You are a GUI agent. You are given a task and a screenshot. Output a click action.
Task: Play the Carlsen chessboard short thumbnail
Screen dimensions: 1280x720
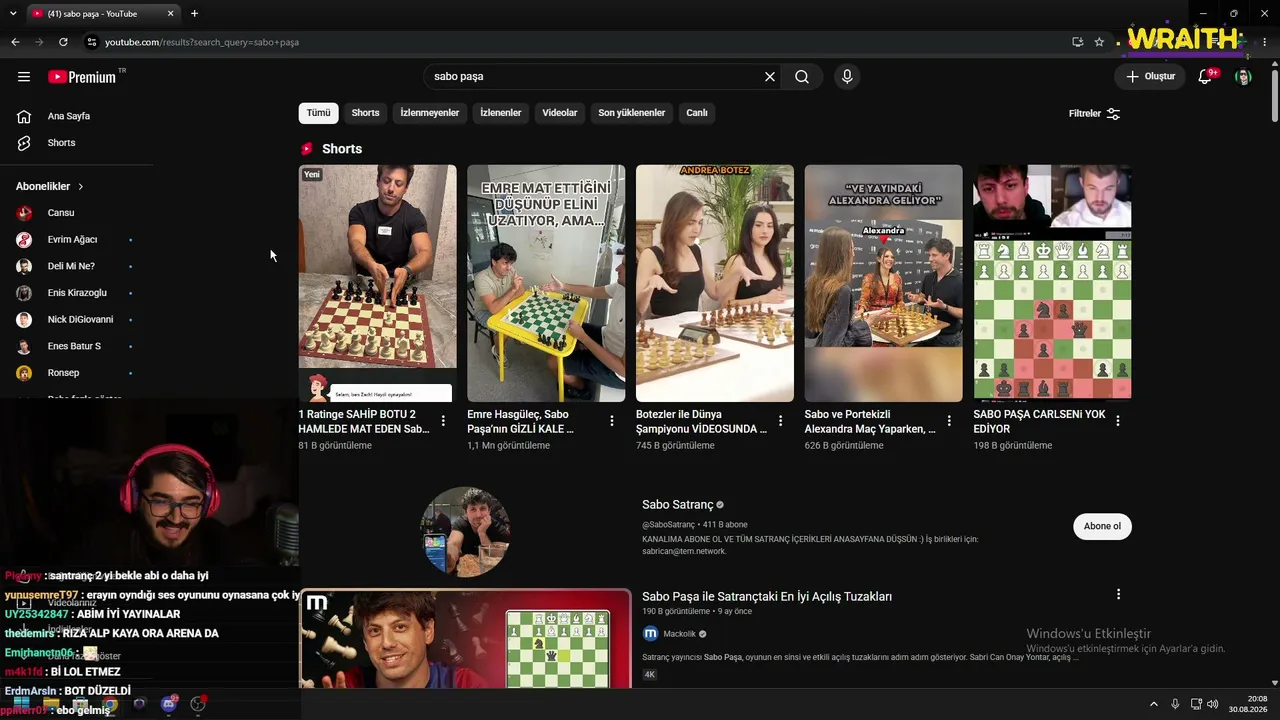(1052, 283)
